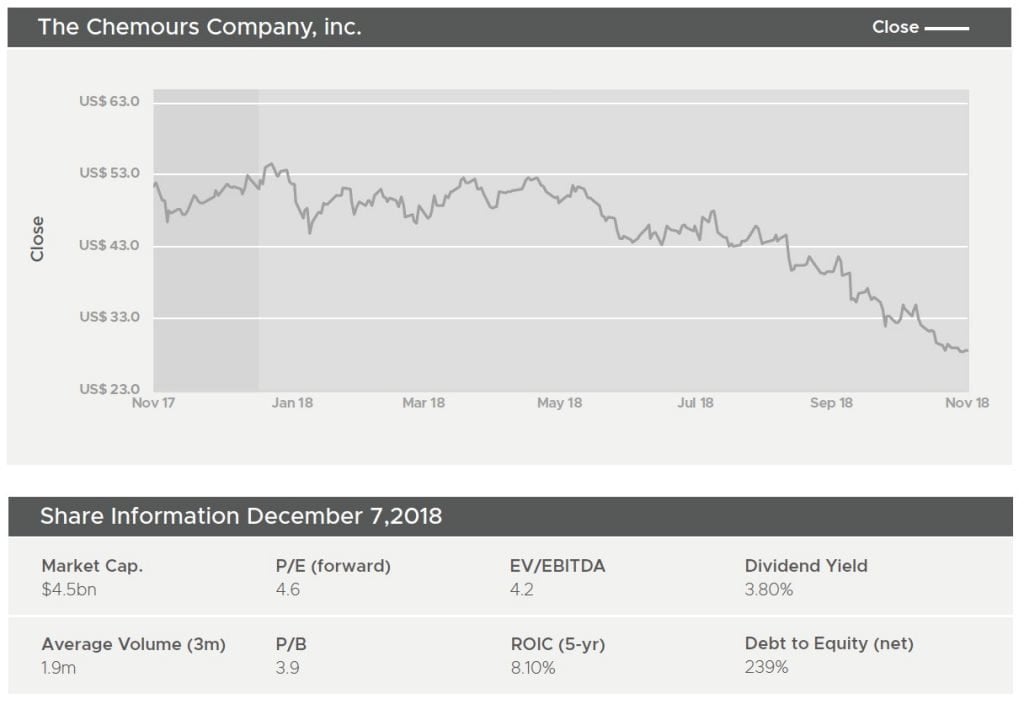Click the Mar 18 x-axis marker
The width and height of the screenshot is (1024, 704).
click(x=423, y=403)
